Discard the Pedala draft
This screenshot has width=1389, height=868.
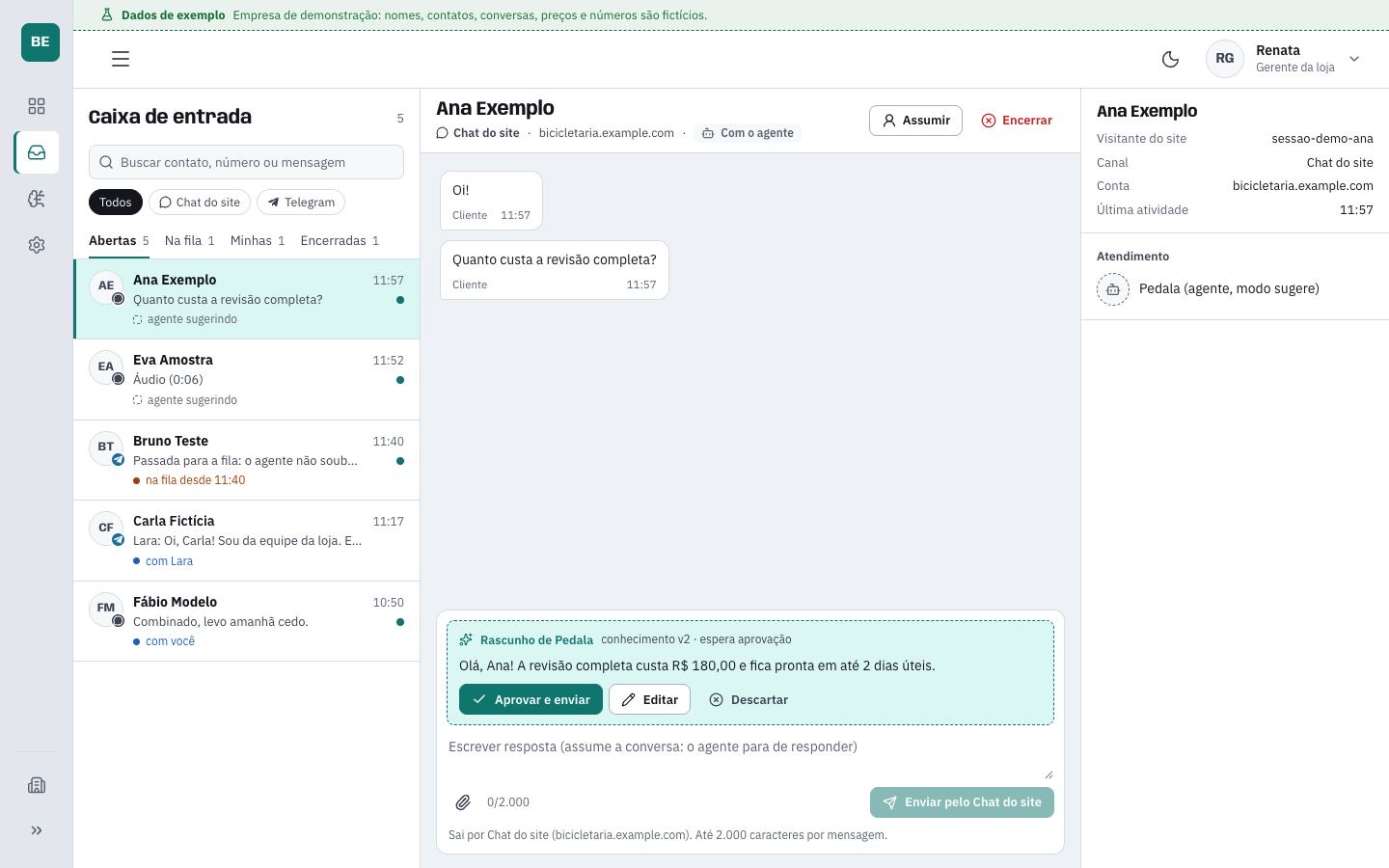[x=749, y=700]
